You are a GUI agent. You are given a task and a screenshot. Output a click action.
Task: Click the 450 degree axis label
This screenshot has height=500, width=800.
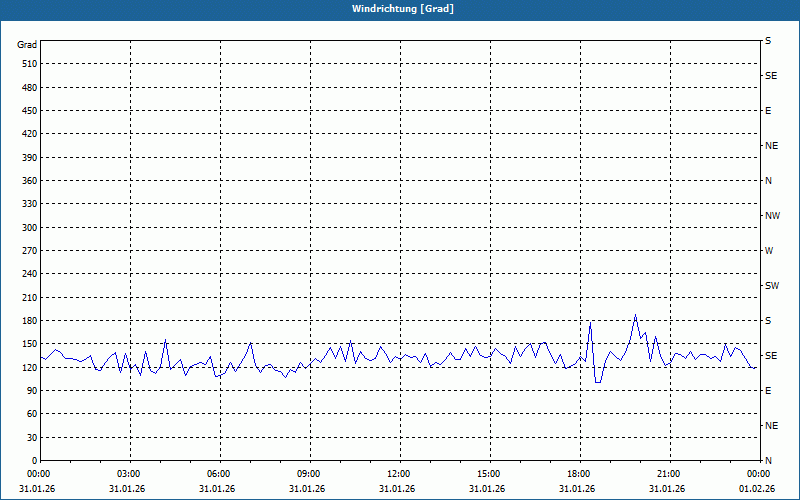tap(30, 111)
